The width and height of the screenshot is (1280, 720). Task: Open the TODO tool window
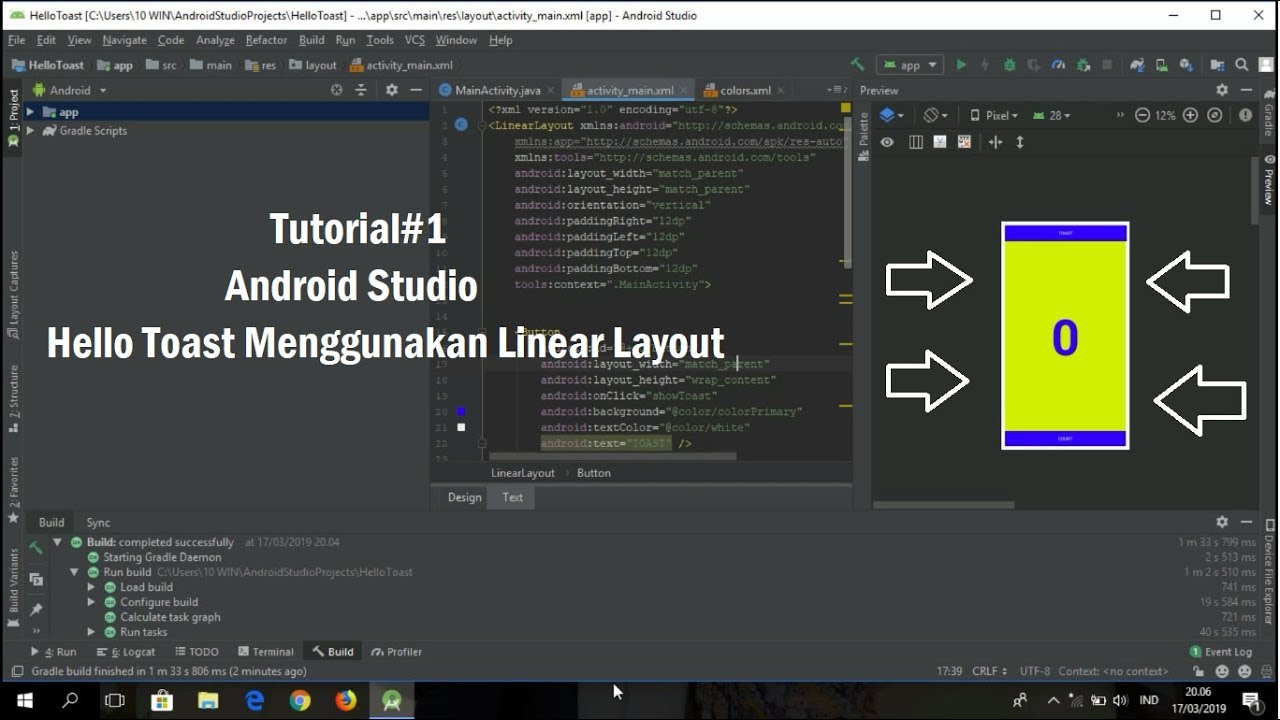click(x=197, y=652)
